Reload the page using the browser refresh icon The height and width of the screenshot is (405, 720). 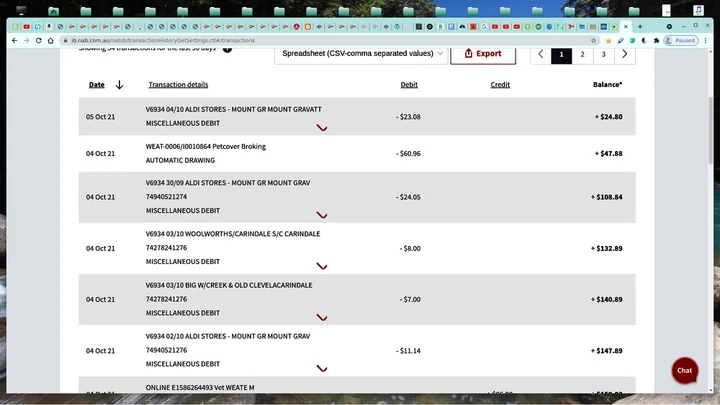48,41
